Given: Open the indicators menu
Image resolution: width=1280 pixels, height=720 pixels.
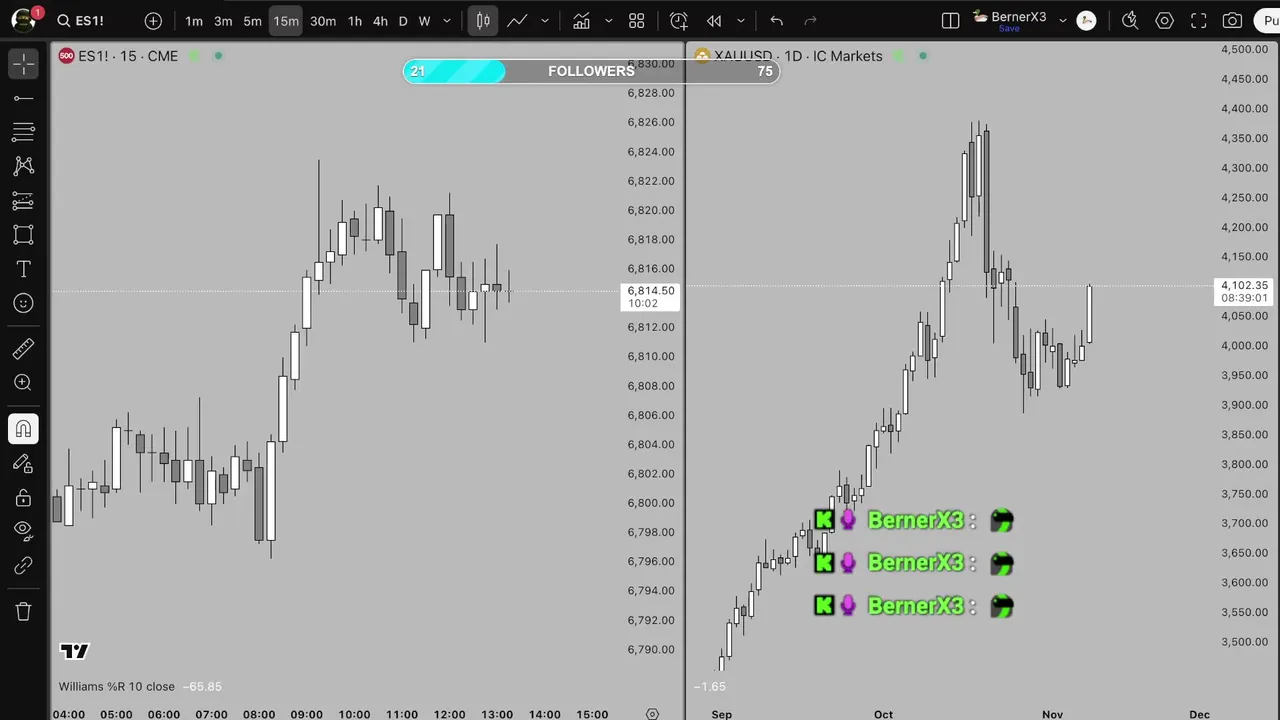Looking at the screenshot, I should coord(581,20).
